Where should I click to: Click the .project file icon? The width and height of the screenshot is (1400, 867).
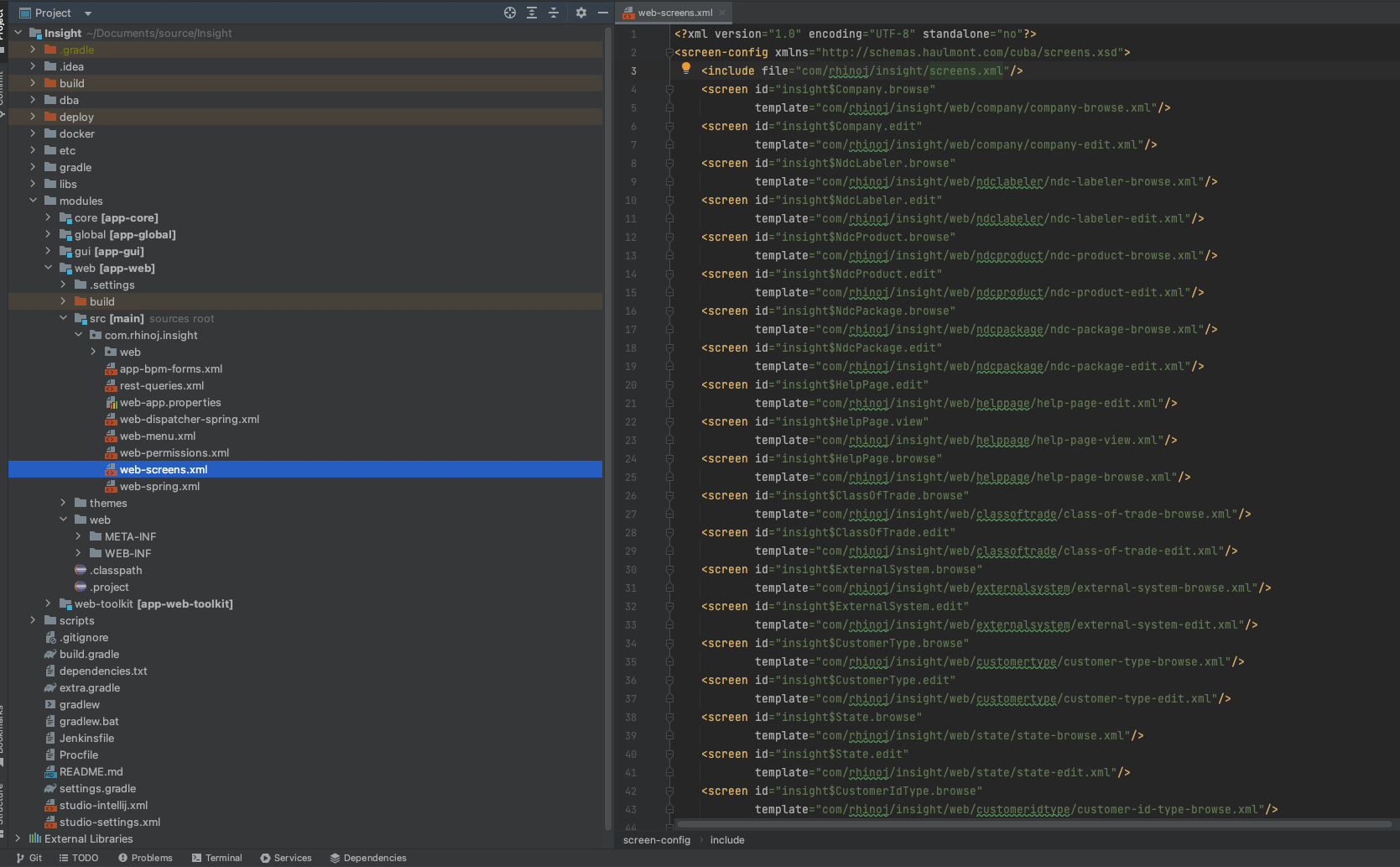point(81,588)
